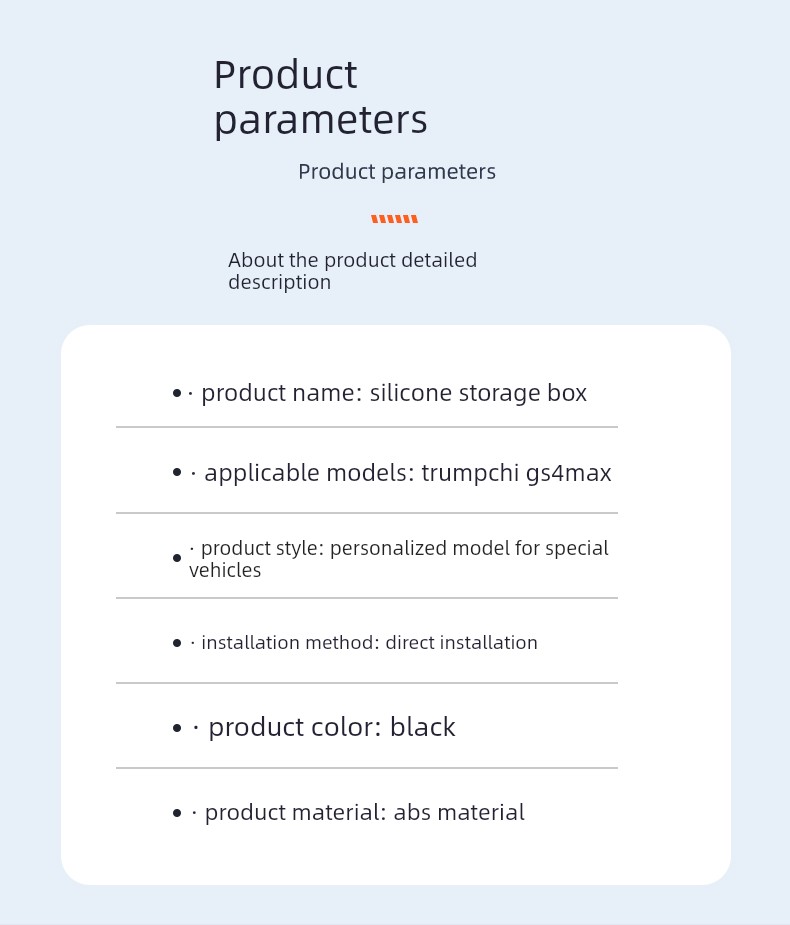Click 'About the product detailed description' text

pyautogui.click(x=352, y=271)
